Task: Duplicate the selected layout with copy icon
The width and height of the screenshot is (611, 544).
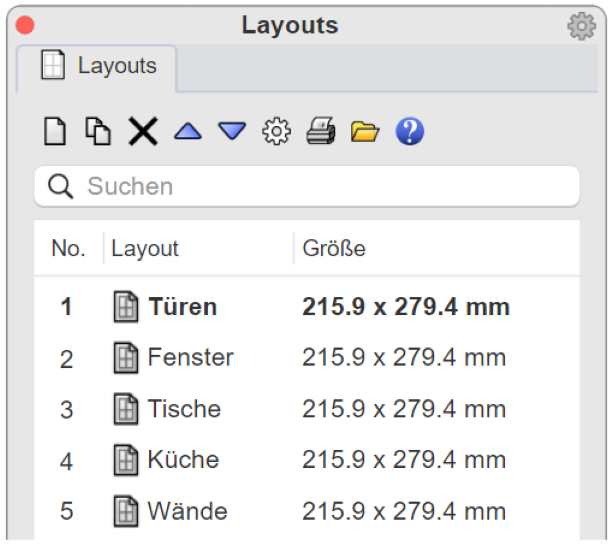Action: coord(98,131)
